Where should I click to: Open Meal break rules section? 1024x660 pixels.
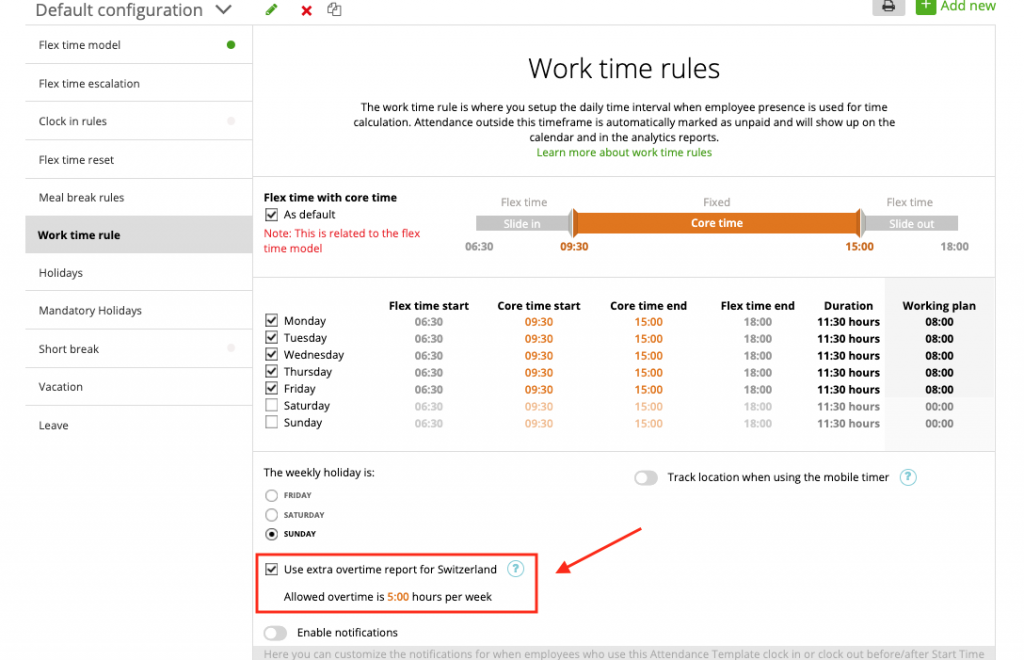tap(138, 198)
